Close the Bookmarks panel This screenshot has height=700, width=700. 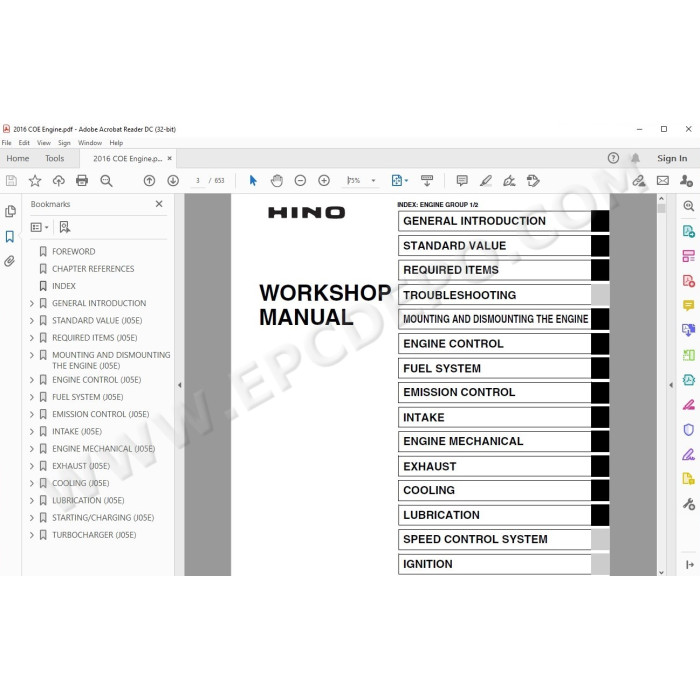click(159, 204)
